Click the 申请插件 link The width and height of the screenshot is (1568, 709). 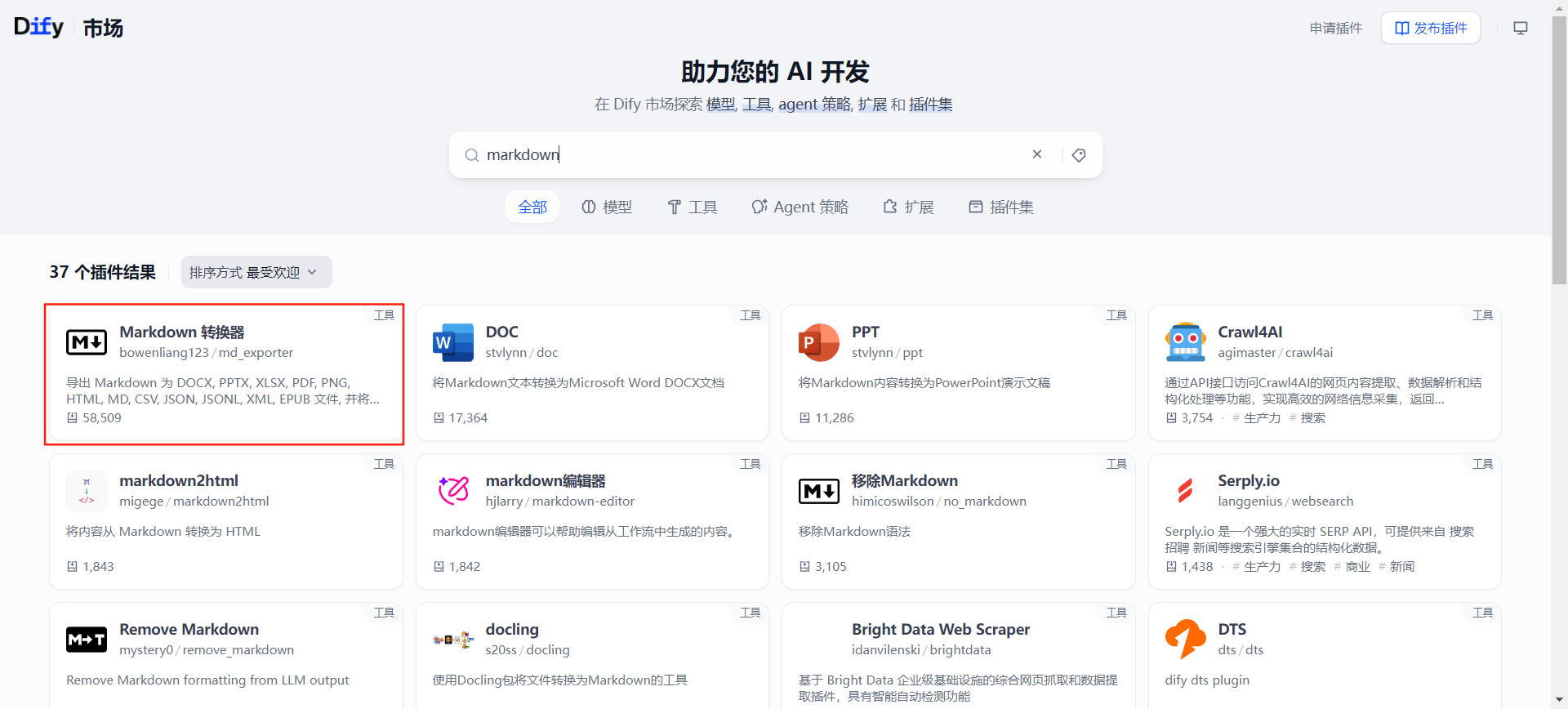[x=1336, y=28]
